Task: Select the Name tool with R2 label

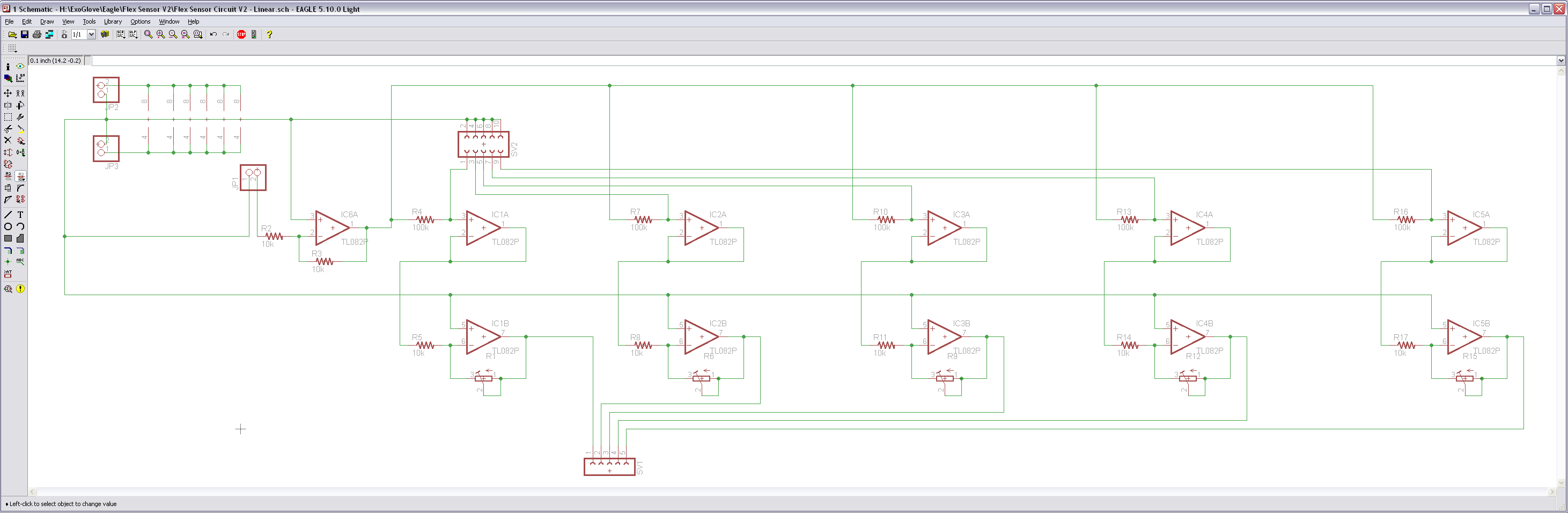Action: tap(8, 177)
